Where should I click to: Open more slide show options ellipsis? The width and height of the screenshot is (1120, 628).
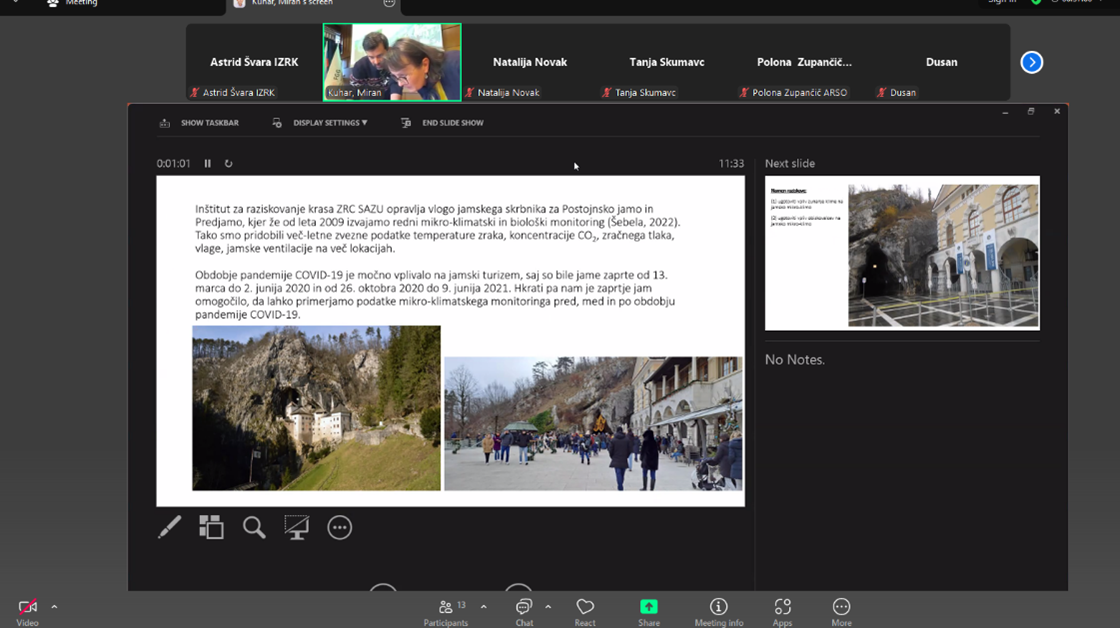click(340, 527)
